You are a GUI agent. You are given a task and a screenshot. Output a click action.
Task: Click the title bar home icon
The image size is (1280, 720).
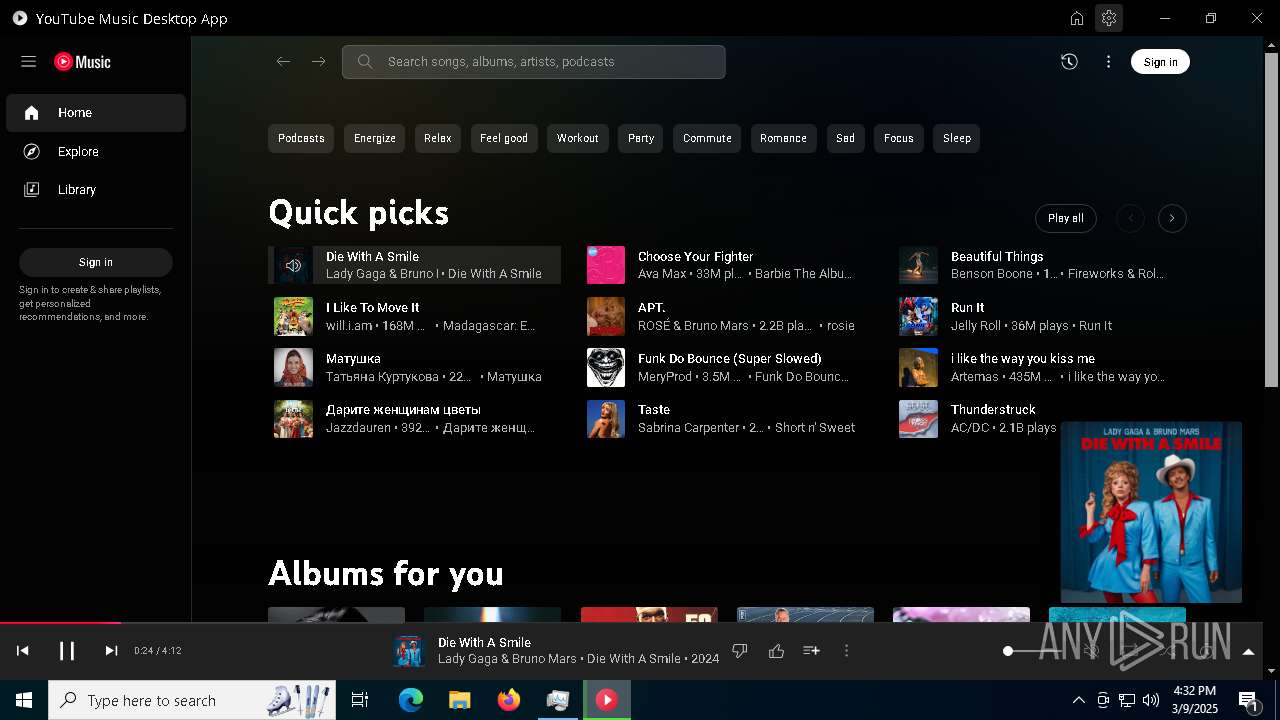1077,18
